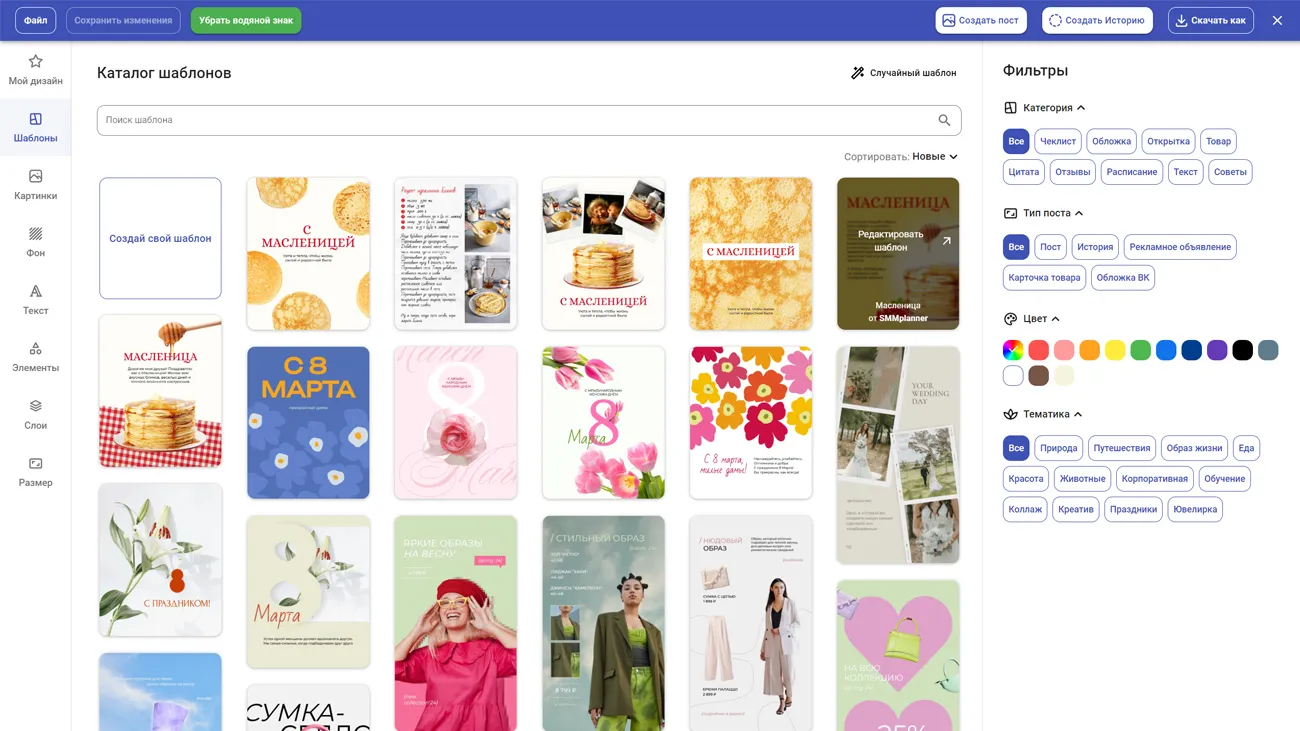The height and width of the screenshot is (731, 1300).
Task: Open the Мой дизайн star icon
Action: 35,62
